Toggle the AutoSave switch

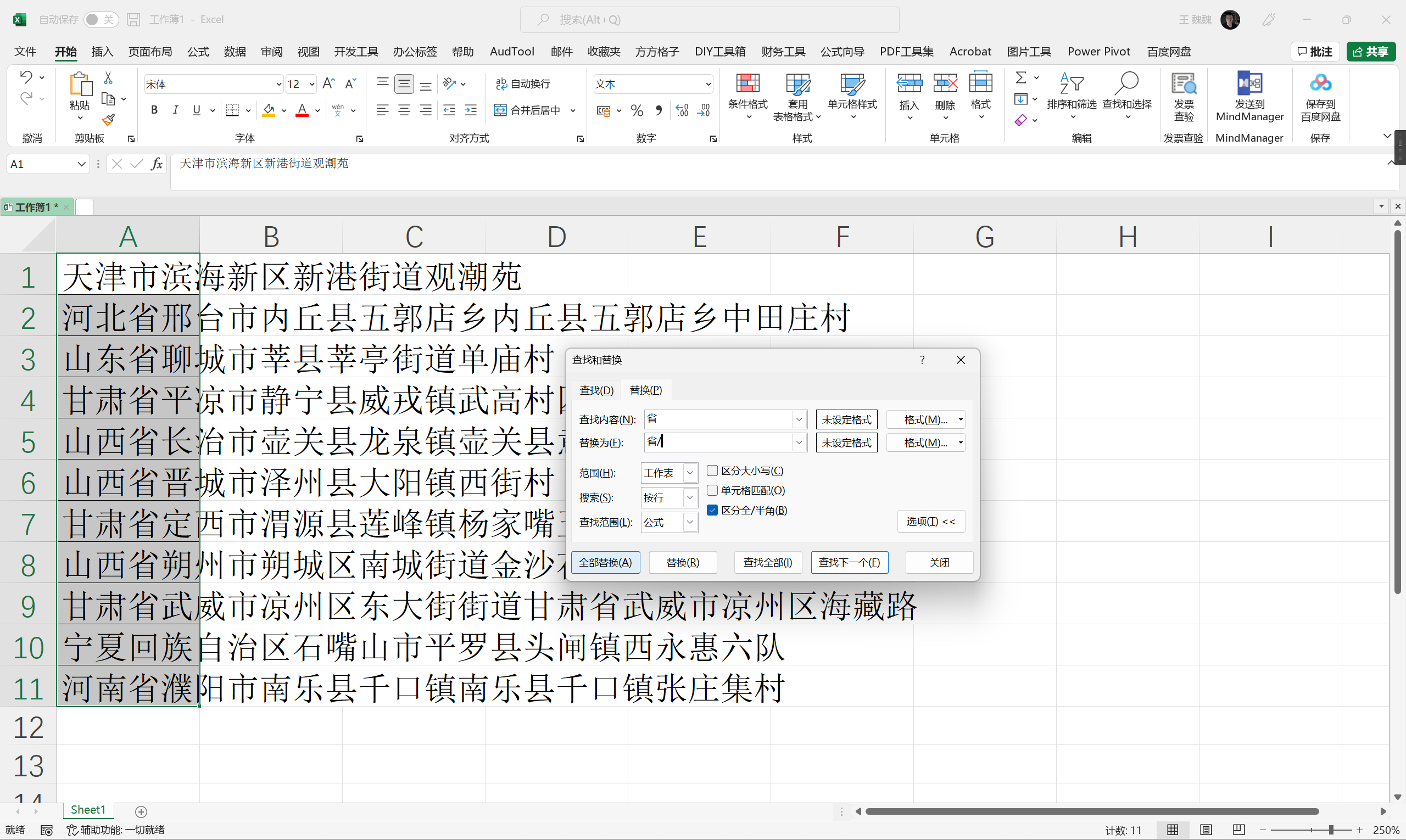click(x=101, y=20)
